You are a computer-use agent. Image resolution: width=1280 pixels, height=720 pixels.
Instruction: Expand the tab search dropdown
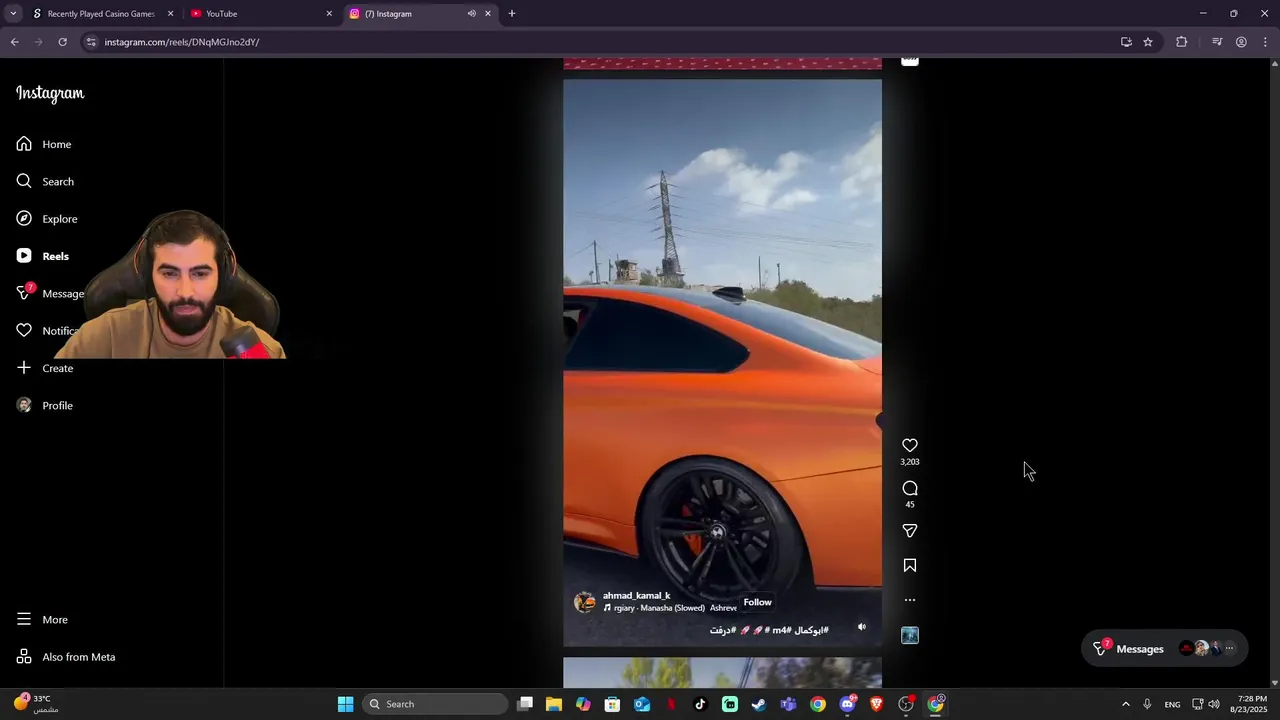(x=13, y=14)
